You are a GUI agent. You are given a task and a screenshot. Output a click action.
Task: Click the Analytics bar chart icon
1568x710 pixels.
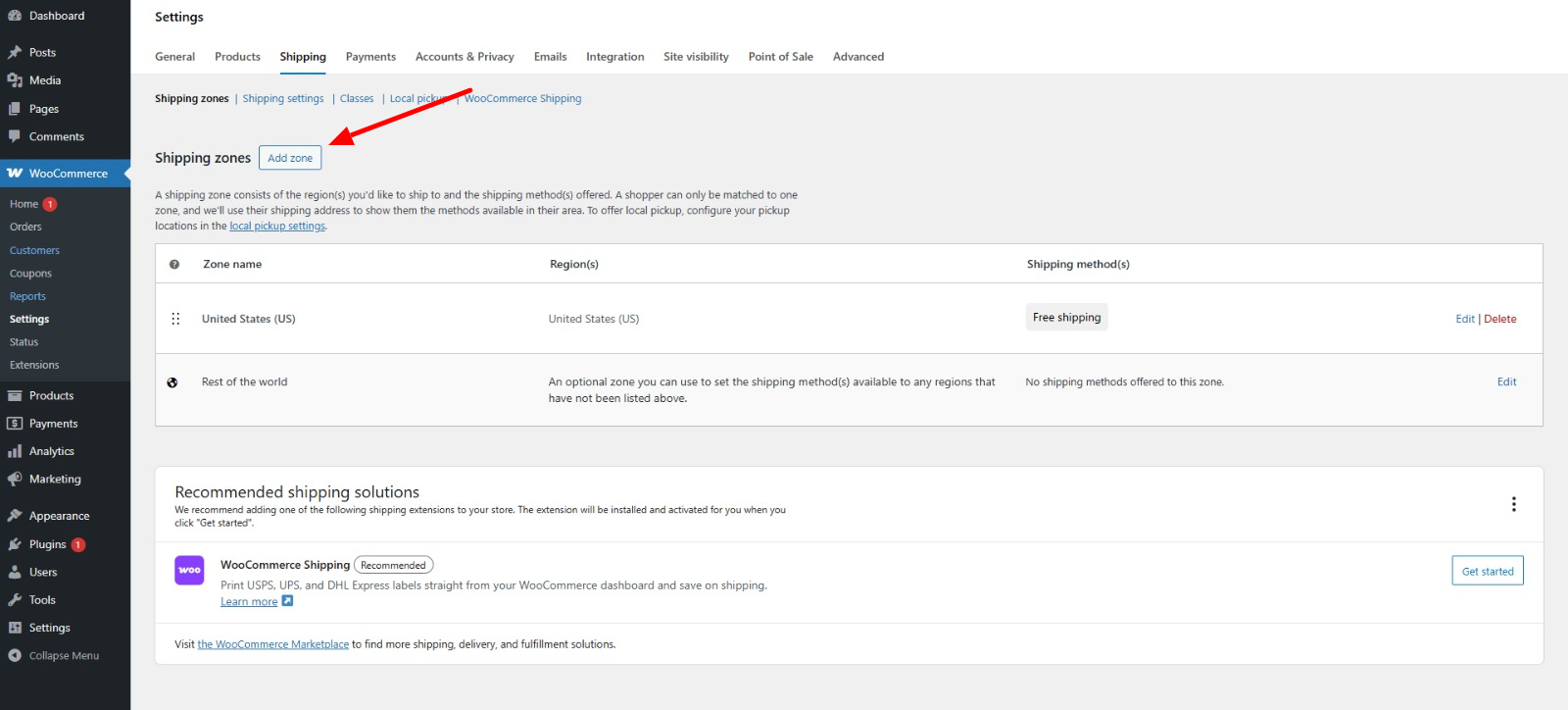[x=15, y=451]
